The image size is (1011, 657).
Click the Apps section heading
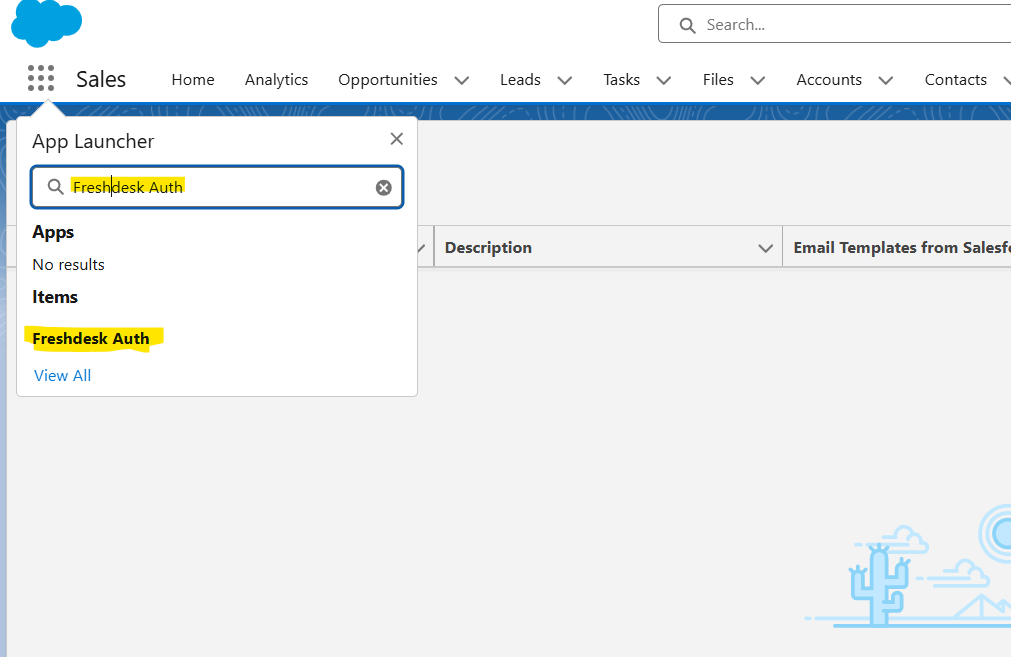pos(53,232)
